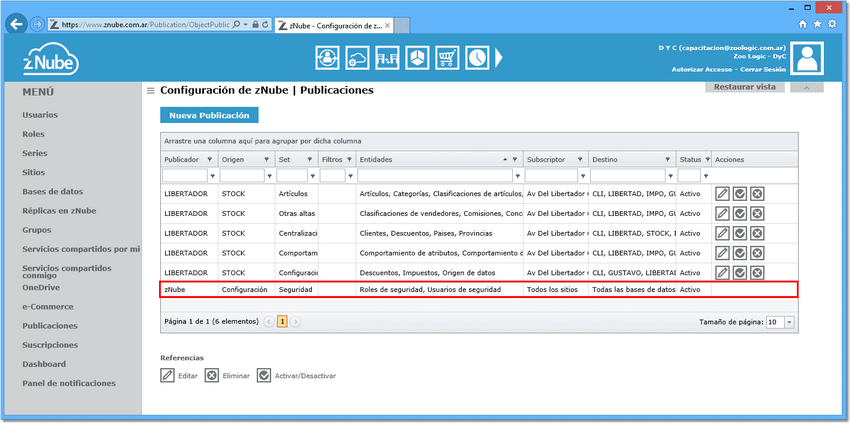Image resolution: width=851 pixels, height=424 pixels.
Task: Open the Publicador filter operator dropdown
Action: click(212, 175)
